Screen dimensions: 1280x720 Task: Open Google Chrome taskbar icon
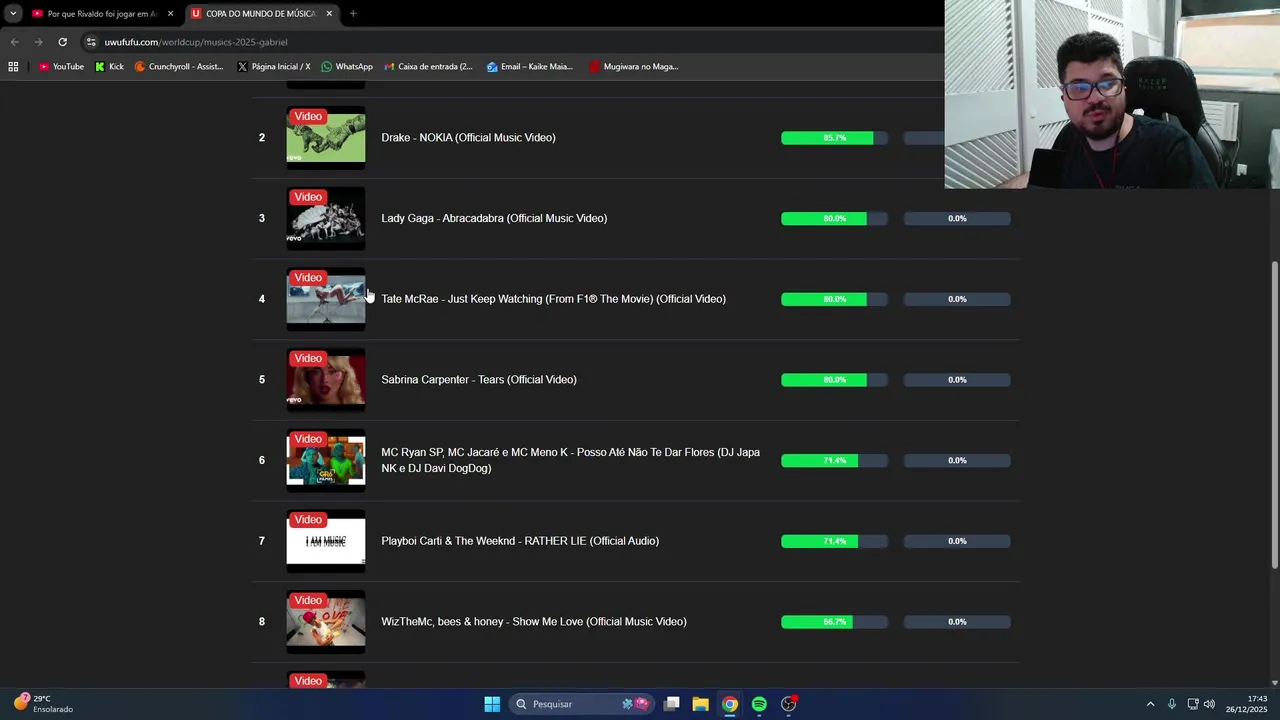(x=730, y=704)
